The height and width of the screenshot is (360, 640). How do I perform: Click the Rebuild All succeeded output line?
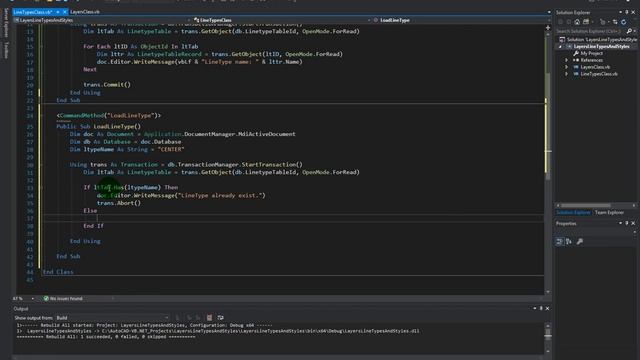point(106,337)
